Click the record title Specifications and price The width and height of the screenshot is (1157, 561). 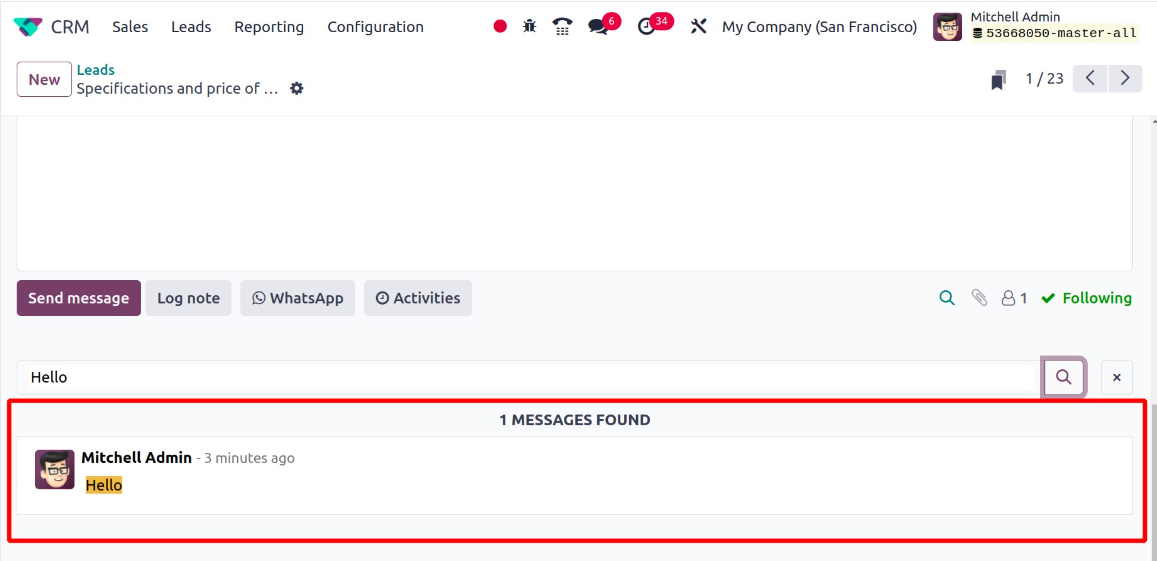178,89
